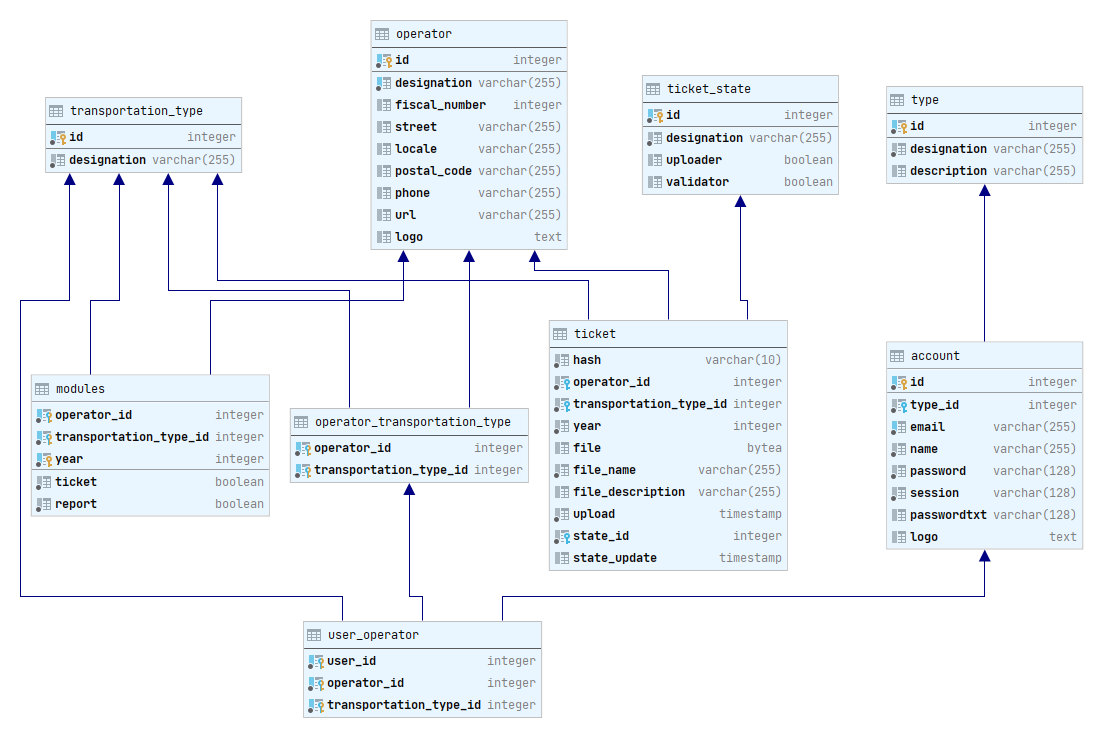Select the ticket table title
Image resolution: width=1104 pixels, height=738 pixels.
click(x=595, y=334)
